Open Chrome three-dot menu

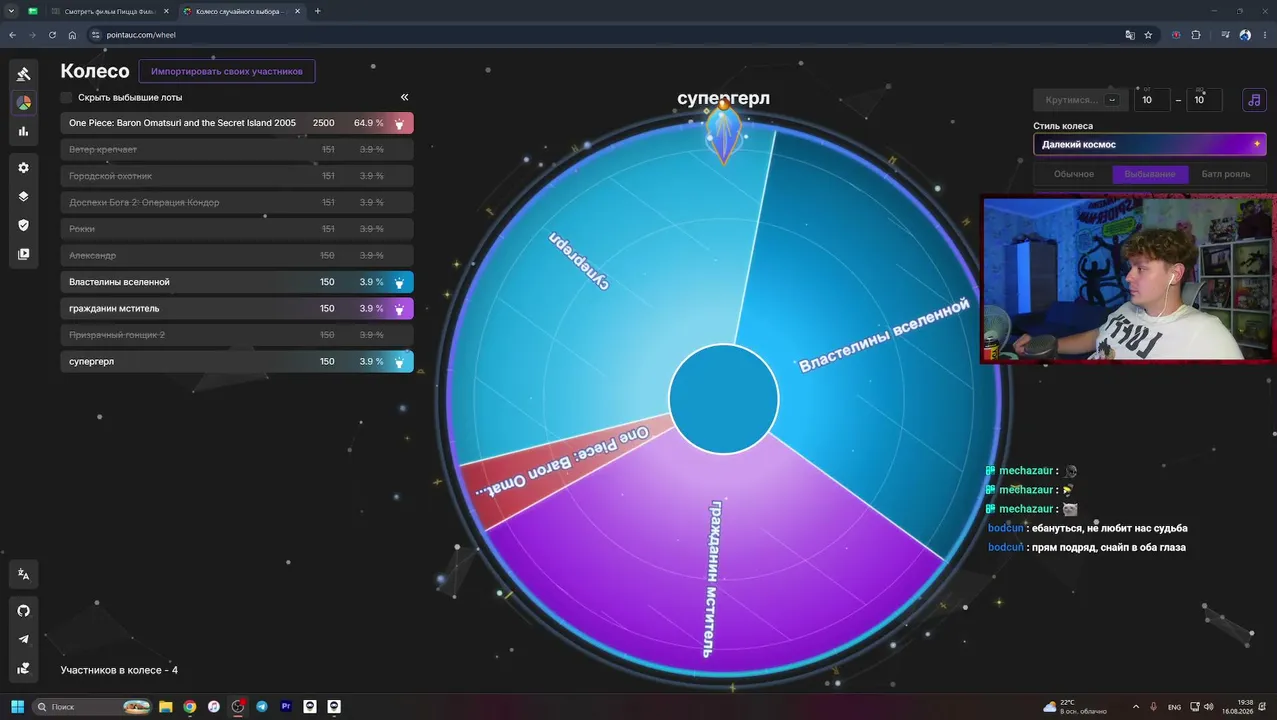coord(1265,35)
